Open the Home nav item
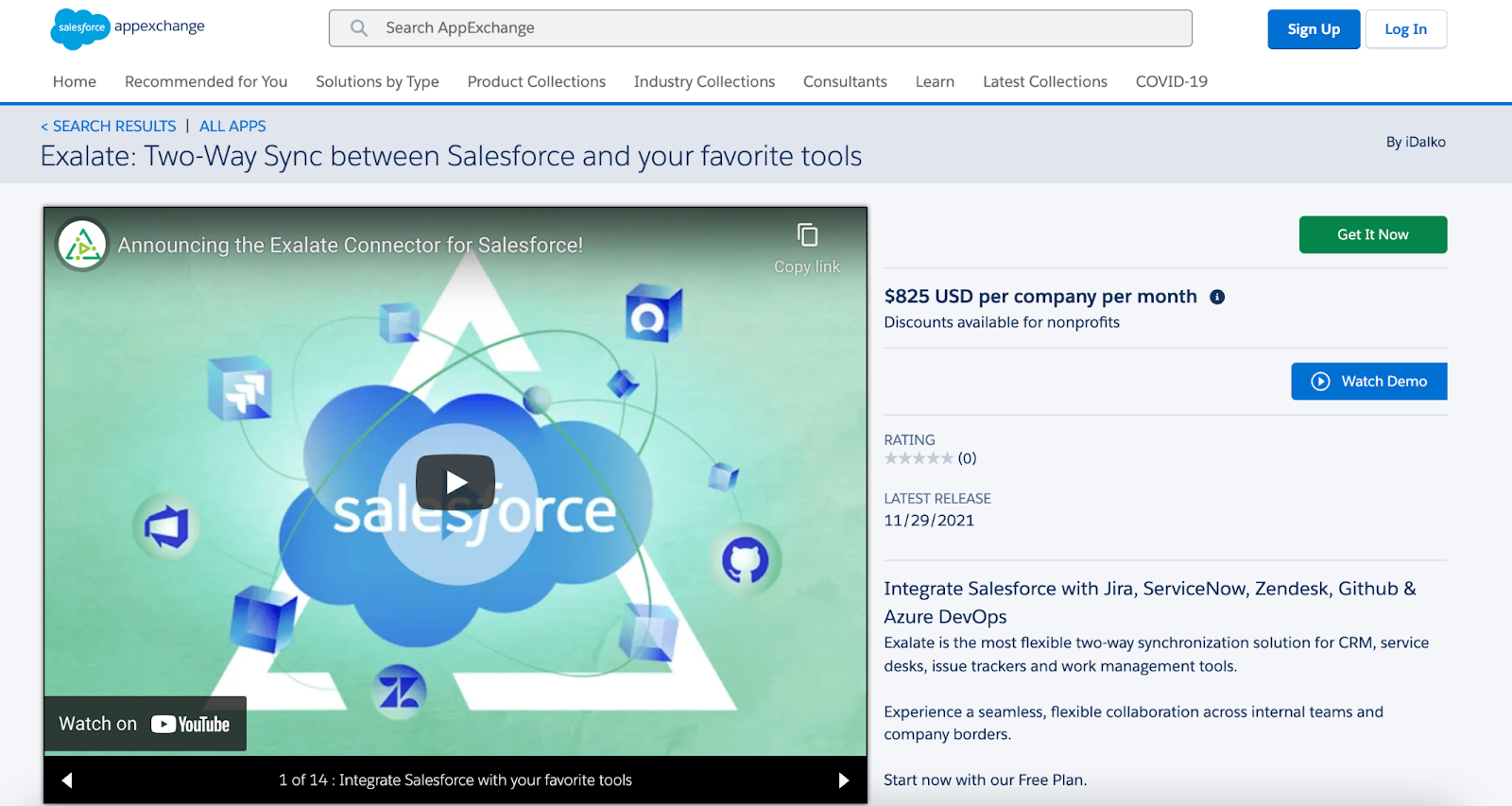Screen dimensions: 1512x806 [75, 82]
